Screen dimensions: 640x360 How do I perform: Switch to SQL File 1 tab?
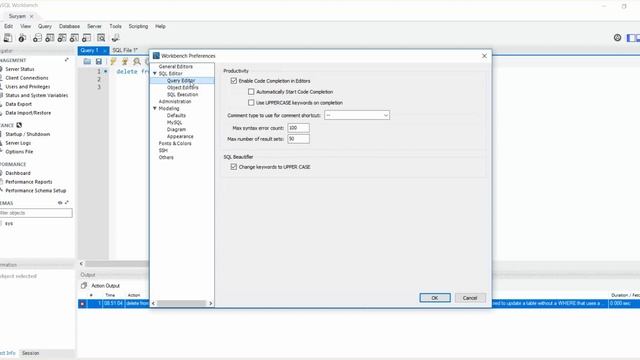pyautogui.click(x=125, y=51)
